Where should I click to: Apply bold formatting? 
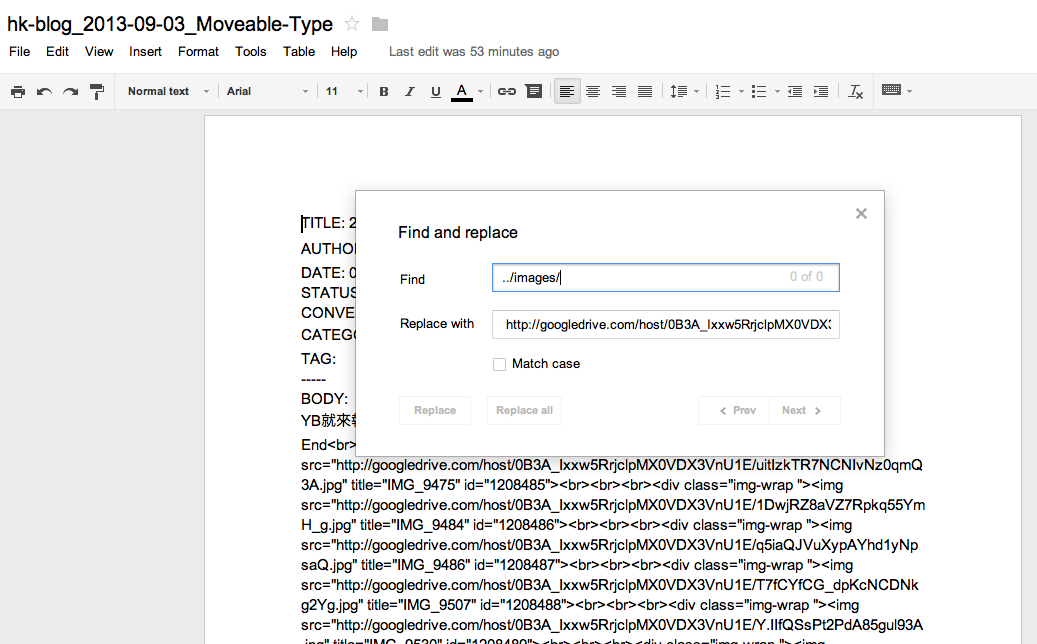(383, 91)
